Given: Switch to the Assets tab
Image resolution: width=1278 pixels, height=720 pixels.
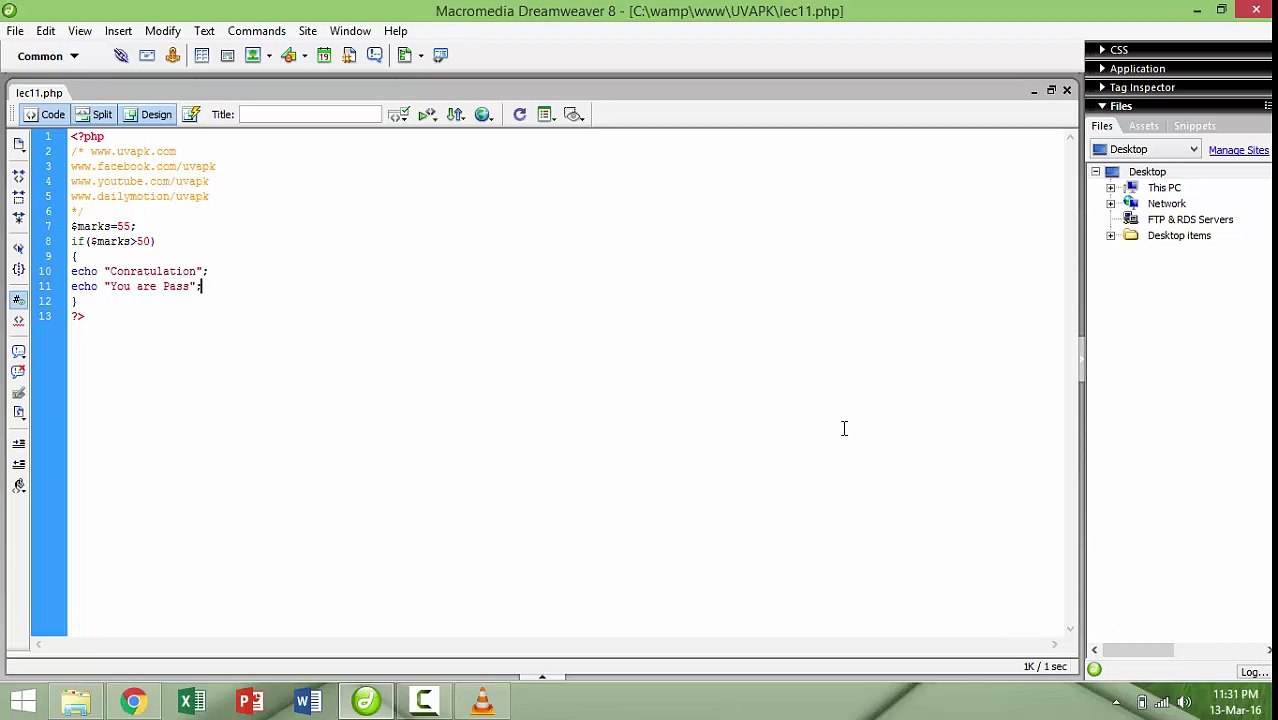Looking at the screenshot, I should coord(1144,126).
